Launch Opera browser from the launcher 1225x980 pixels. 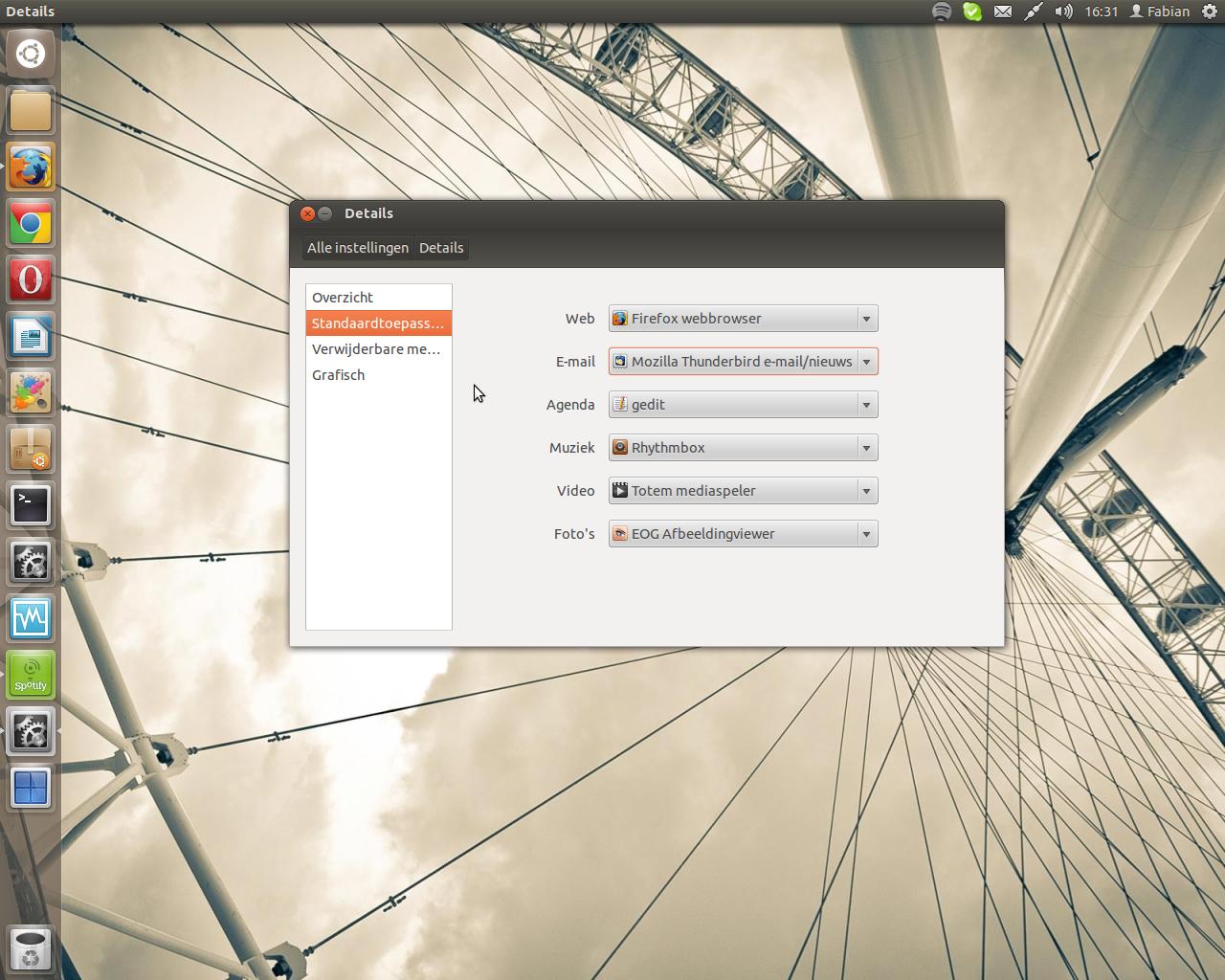[31, 279]
